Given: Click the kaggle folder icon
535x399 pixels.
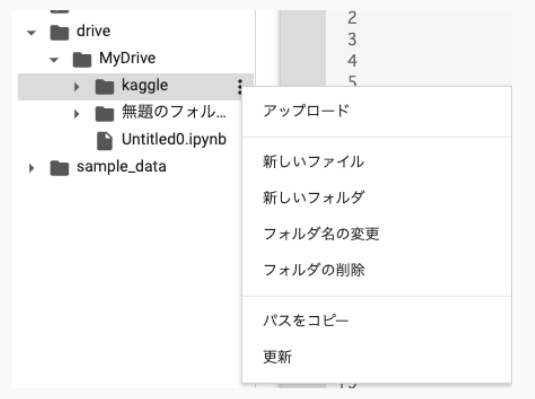Looking at the screenshot, I should pyautogui.click(x=105, y=87).
